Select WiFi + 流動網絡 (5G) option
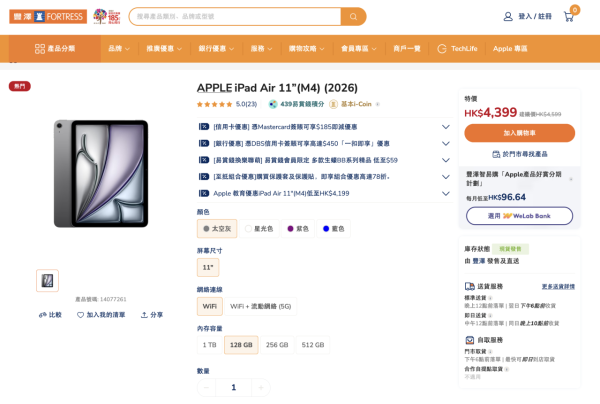600x404 pixels. [261, 306]
